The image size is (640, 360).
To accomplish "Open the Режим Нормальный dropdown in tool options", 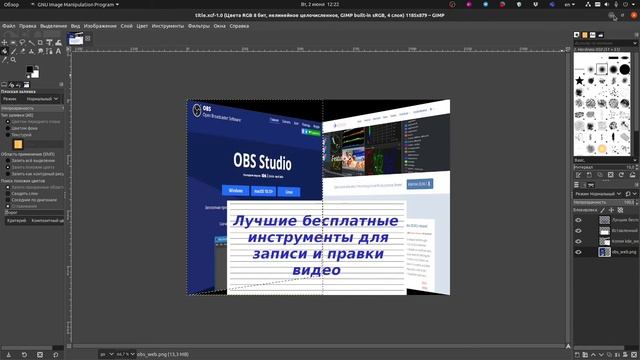I will (31, 99).
